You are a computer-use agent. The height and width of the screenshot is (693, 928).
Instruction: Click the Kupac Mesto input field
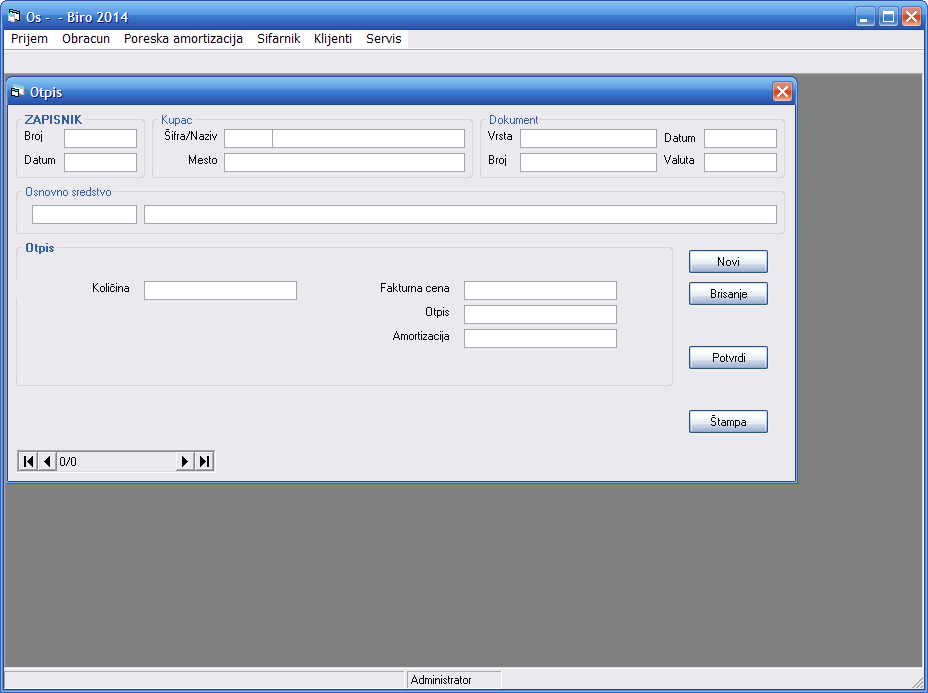[344, 162]
